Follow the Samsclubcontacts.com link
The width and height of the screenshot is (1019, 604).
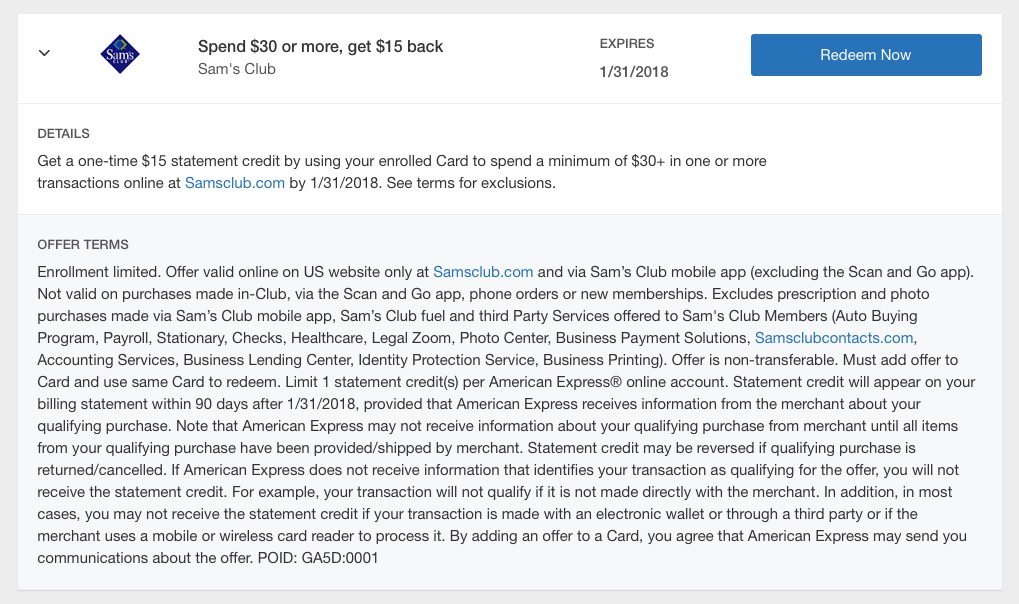coord(834,338)
